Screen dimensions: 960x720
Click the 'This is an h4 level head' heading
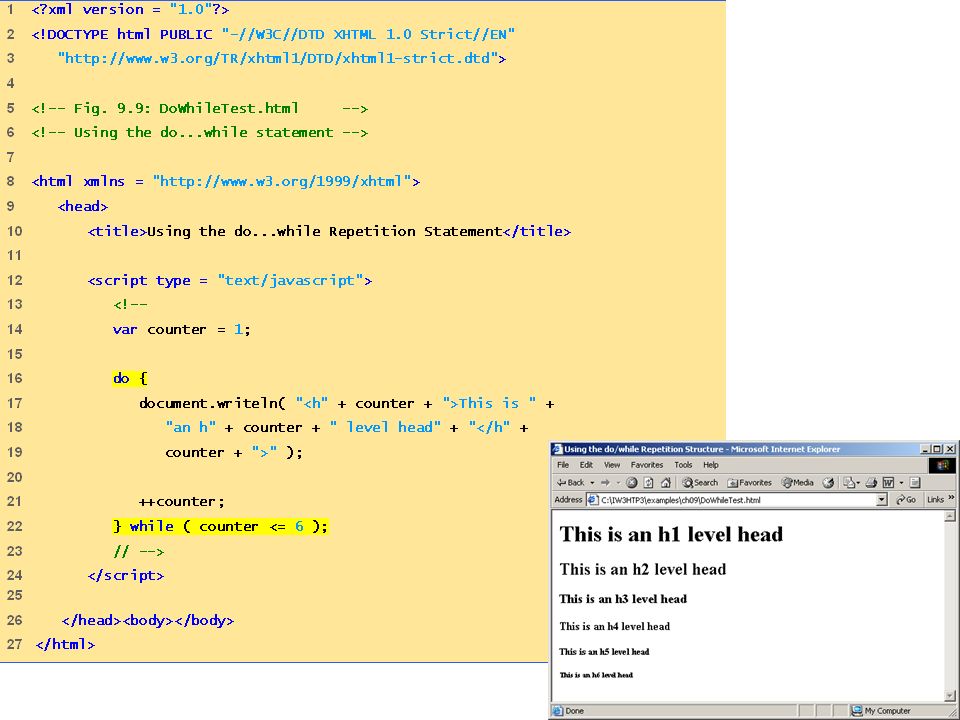point(614,626)
